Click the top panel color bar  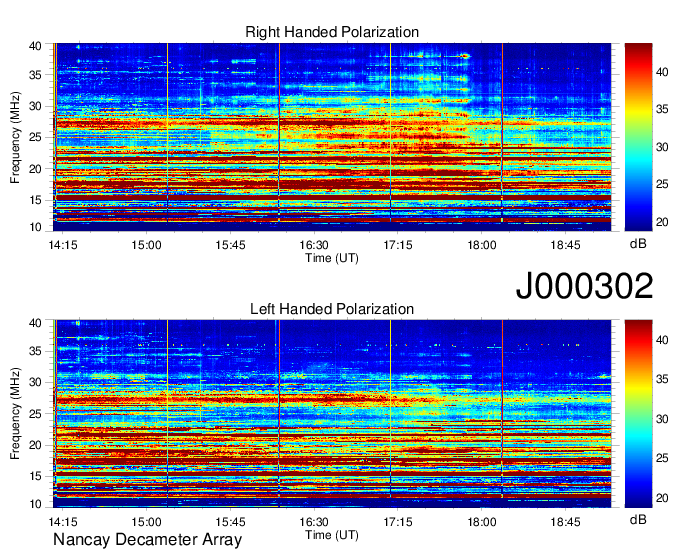[638, 137]
